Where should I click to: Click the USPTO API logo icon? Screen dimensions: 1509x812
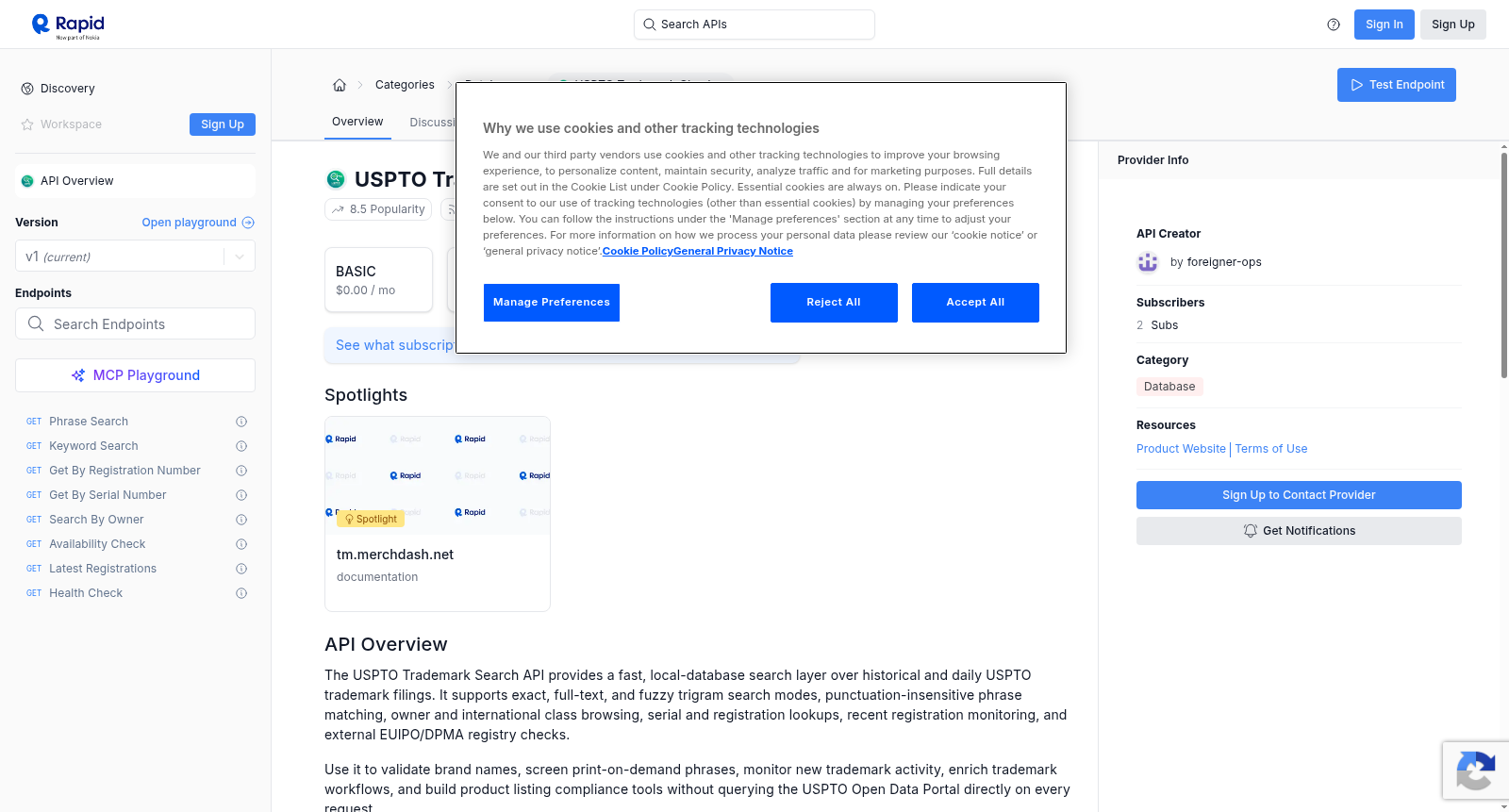point(336,179)
